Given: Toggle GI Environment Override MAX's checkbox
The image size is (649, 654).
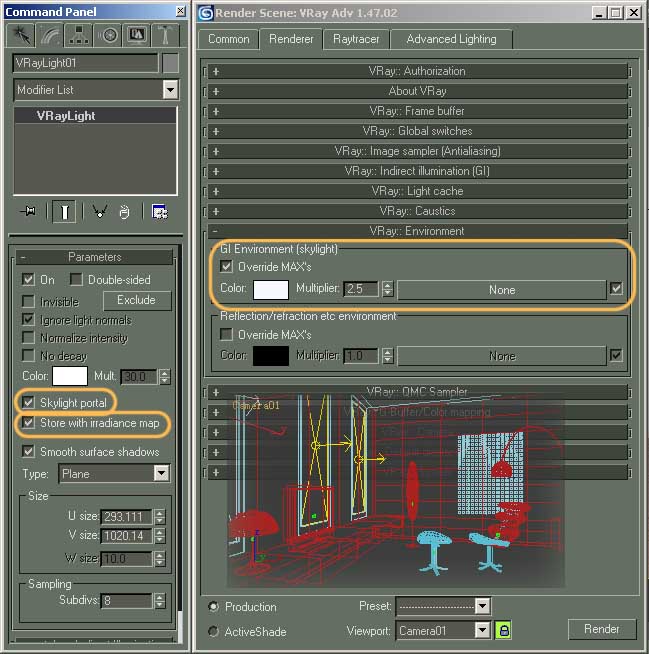Looking at the screenshot, I should [226, 266].
